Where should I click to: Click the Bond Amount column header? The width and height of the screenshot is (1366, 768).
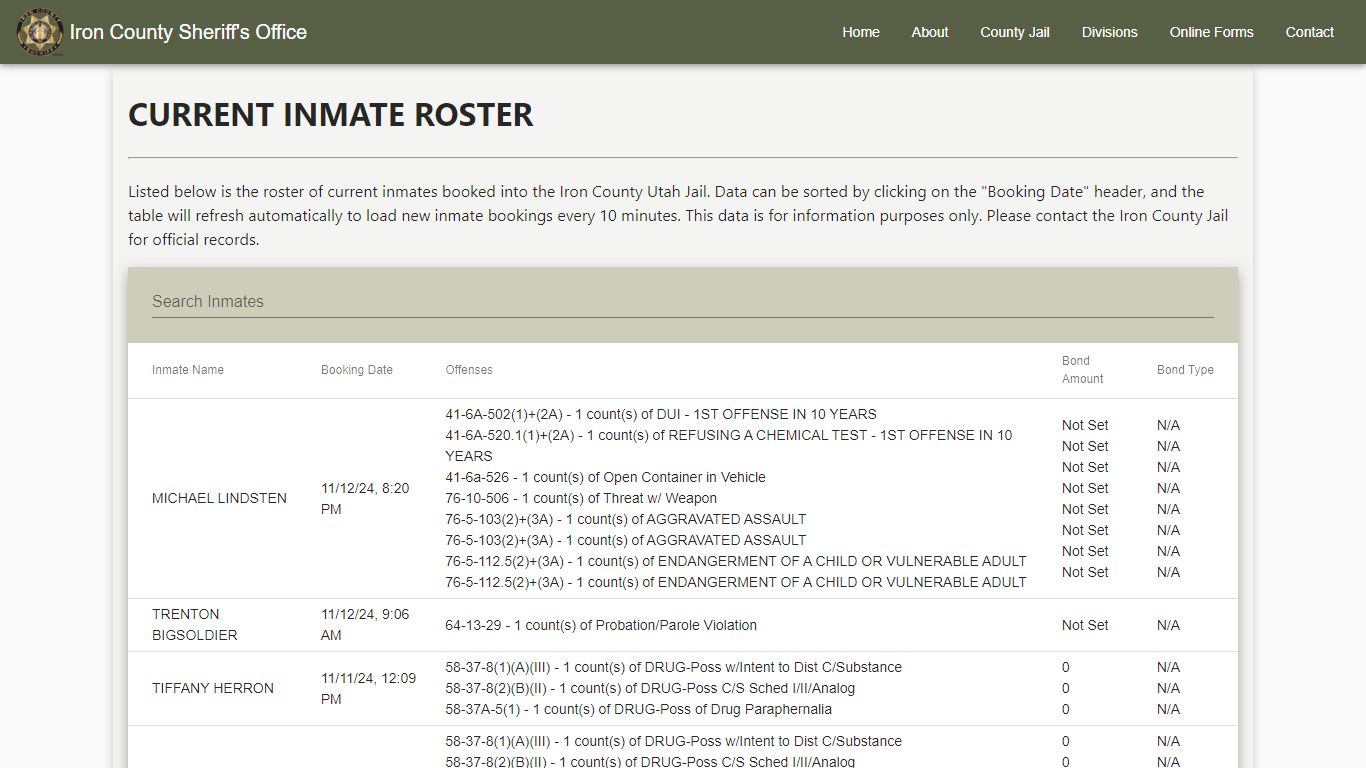coord(1083,370)
